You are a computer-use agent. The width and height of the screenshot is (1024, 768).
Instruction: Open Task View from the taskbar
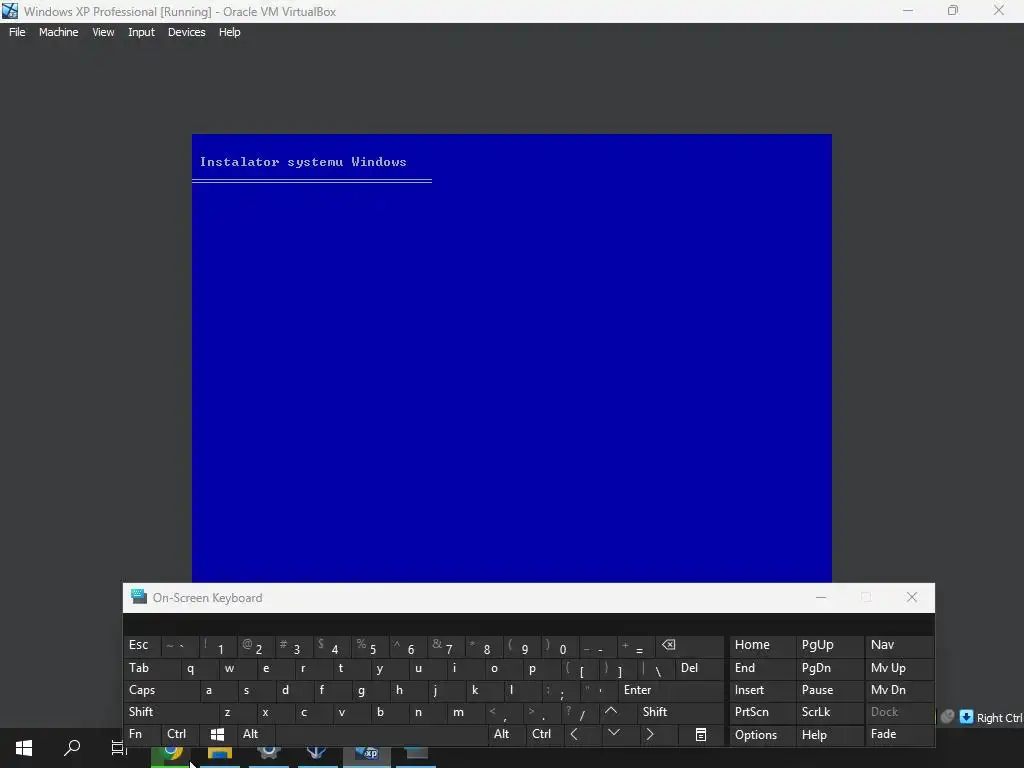point(119,748)
